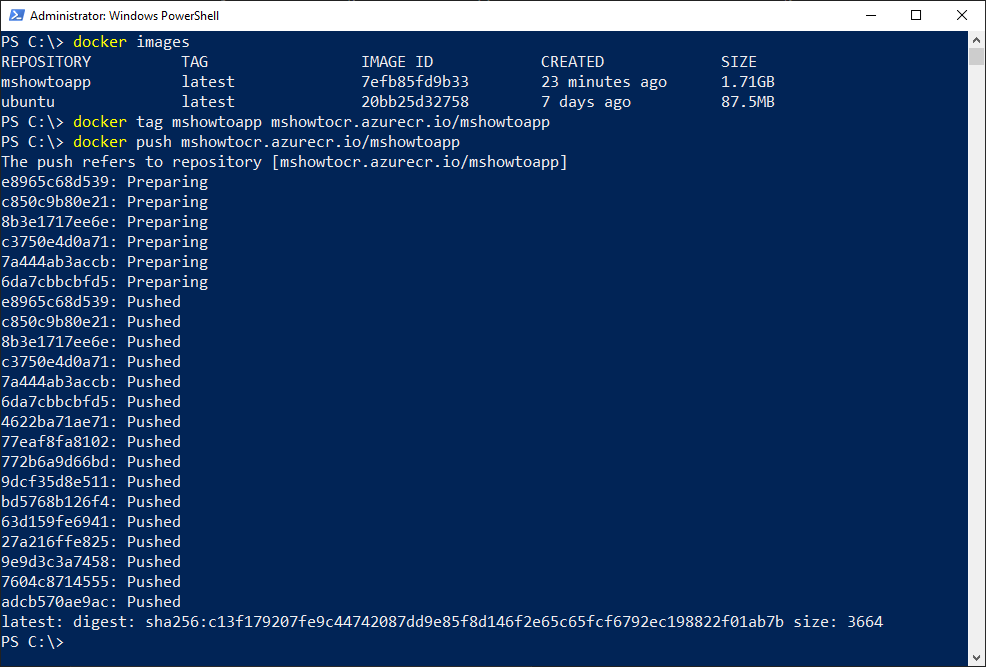Viewport: 986px width, 667px height.
Task: Maximize the PowerShell window
Action: pos(916,15)
